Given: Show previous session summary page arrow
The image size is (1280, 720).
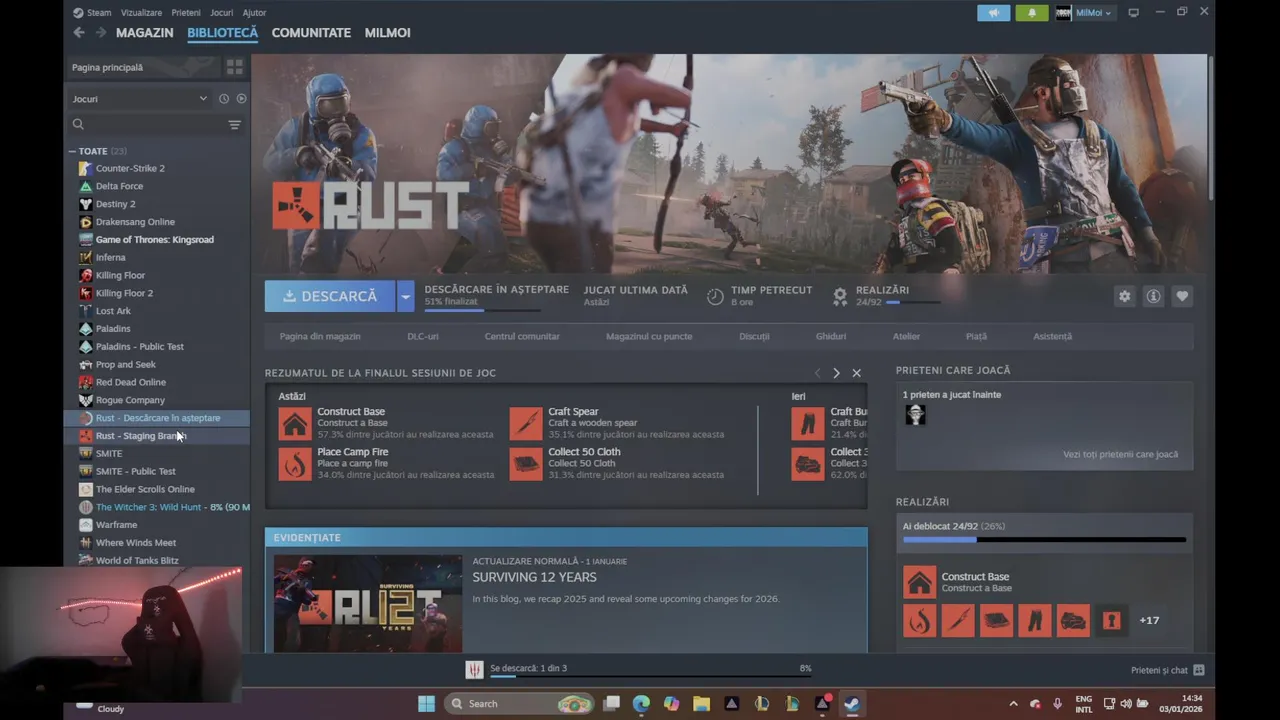Looking at the screenshot, I should (817, 373).
